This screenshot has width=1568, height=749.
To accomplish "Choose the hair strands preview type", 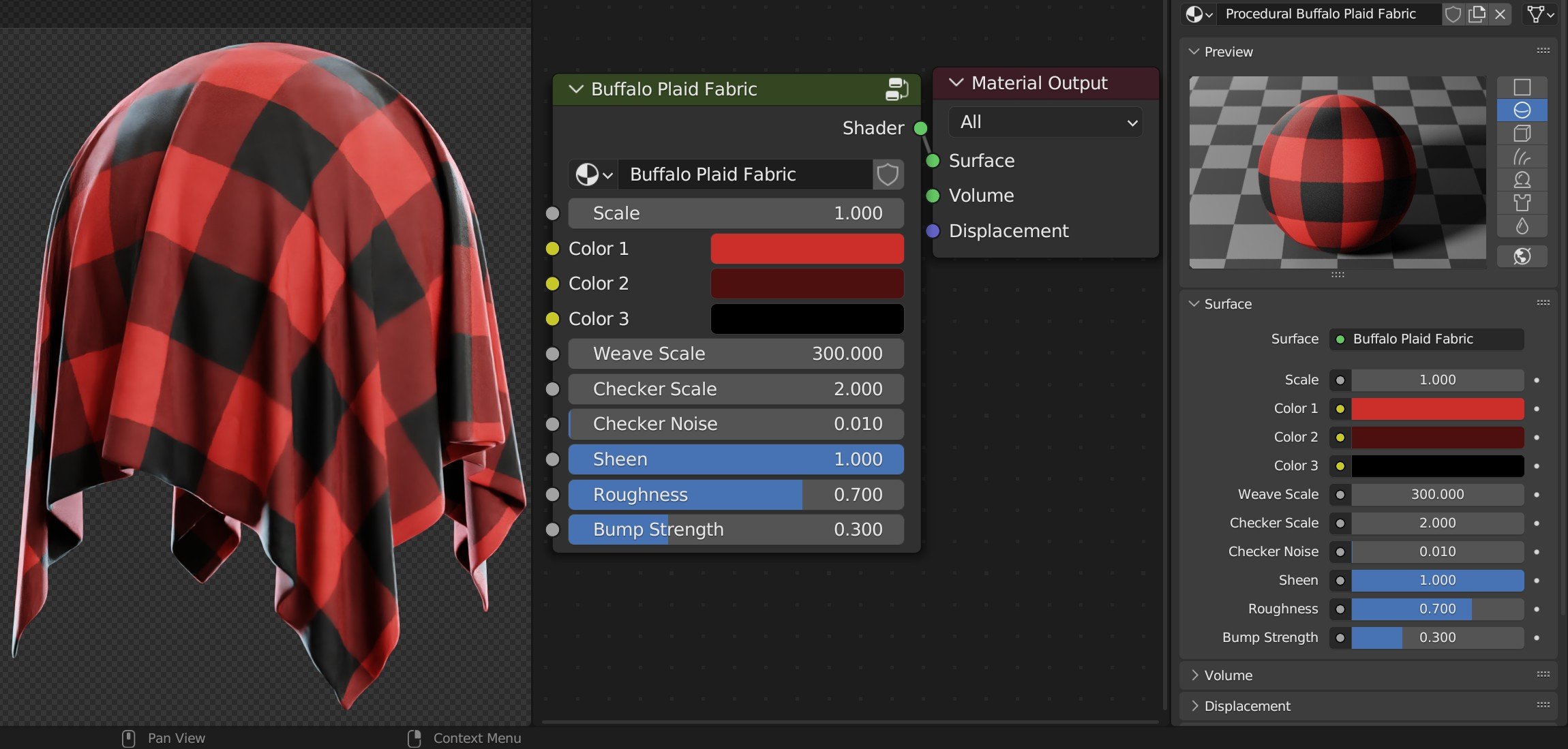I will pyautogui.click(x=1522, y=157).
